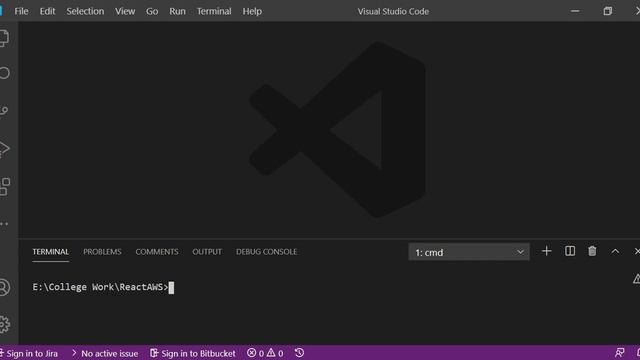Focus the terminal command prompt line
Viewport: 640px width, 360px height.
coord(103,287)
